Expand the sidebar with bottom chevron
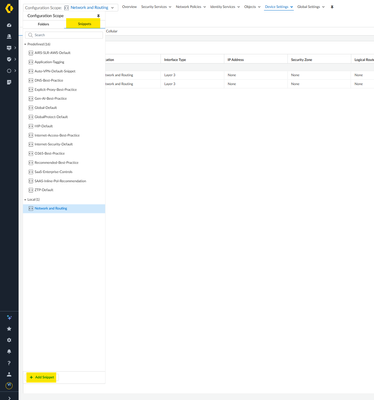 (x=9, y=398)
